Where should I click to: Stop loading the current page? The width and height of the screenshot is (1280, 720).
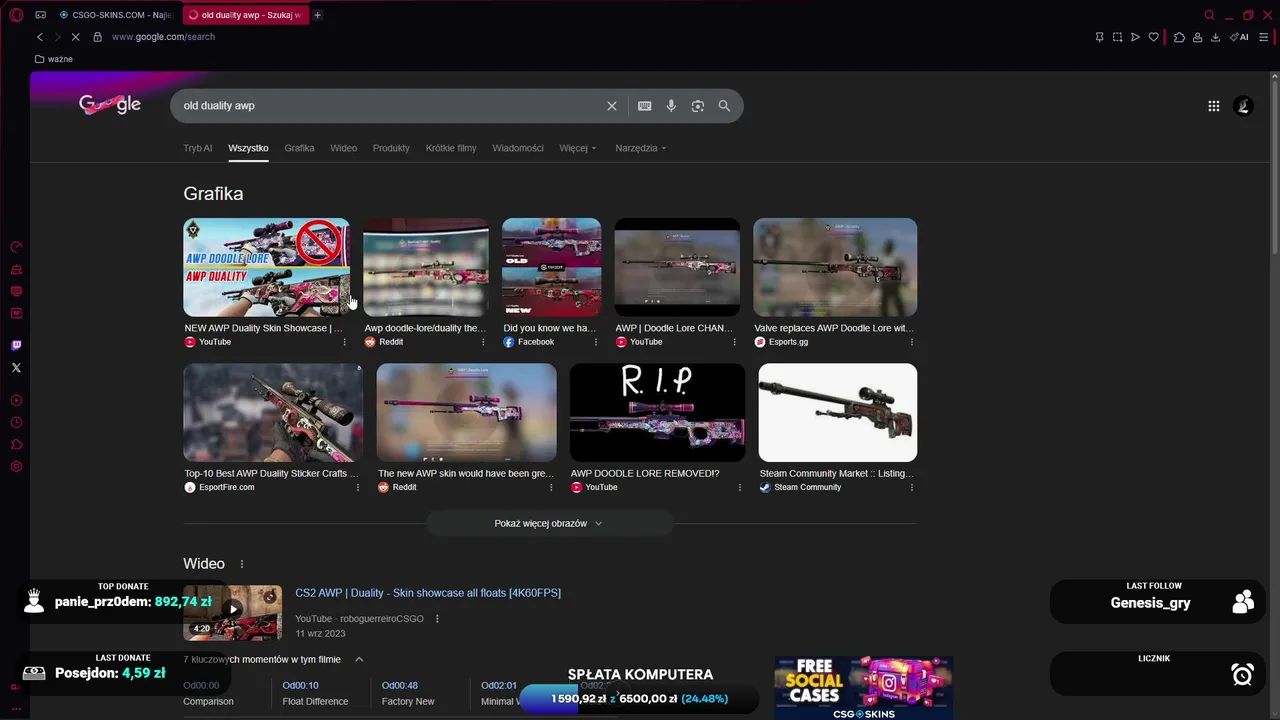pos(75,37)
